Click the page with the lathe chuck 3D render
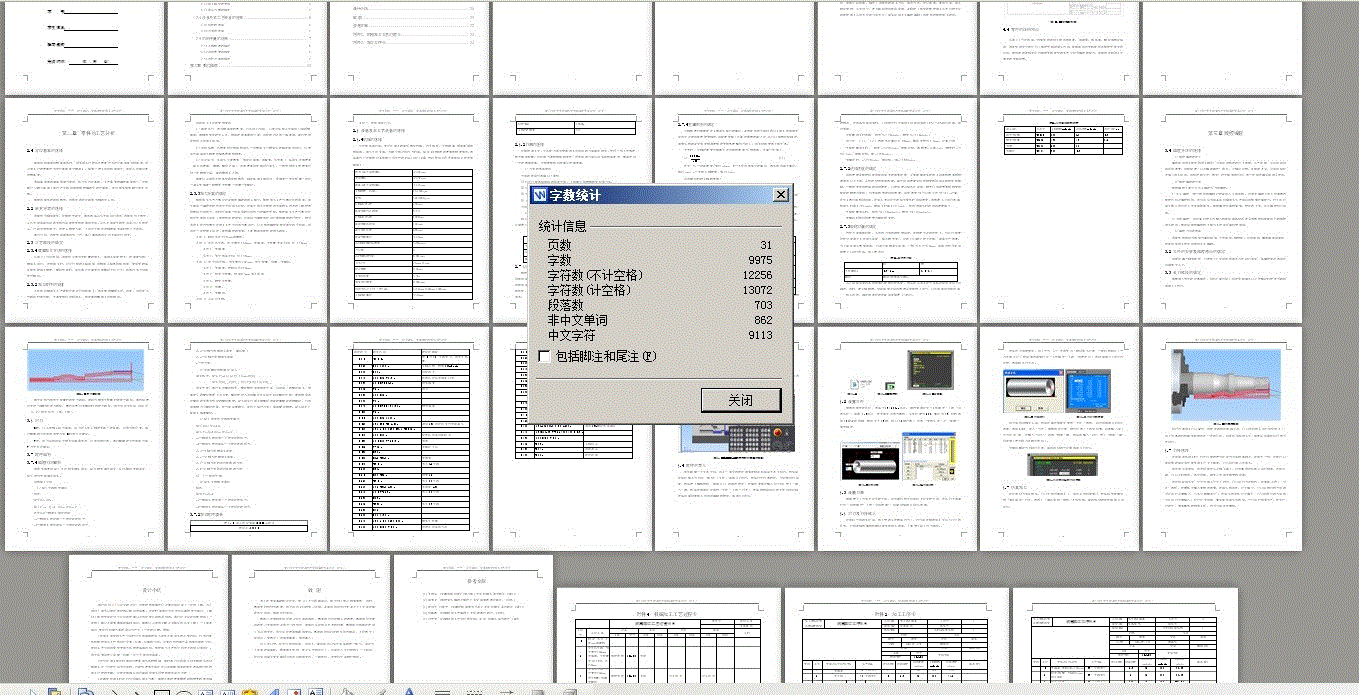1359x695 pixels. point(1222,438)
